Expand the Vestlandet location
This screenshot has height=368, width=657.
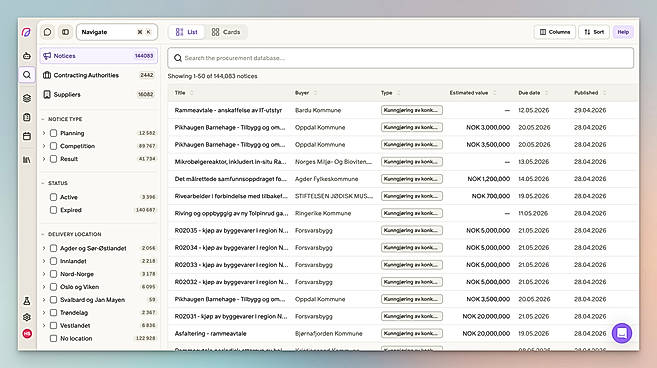click(44, 325)
